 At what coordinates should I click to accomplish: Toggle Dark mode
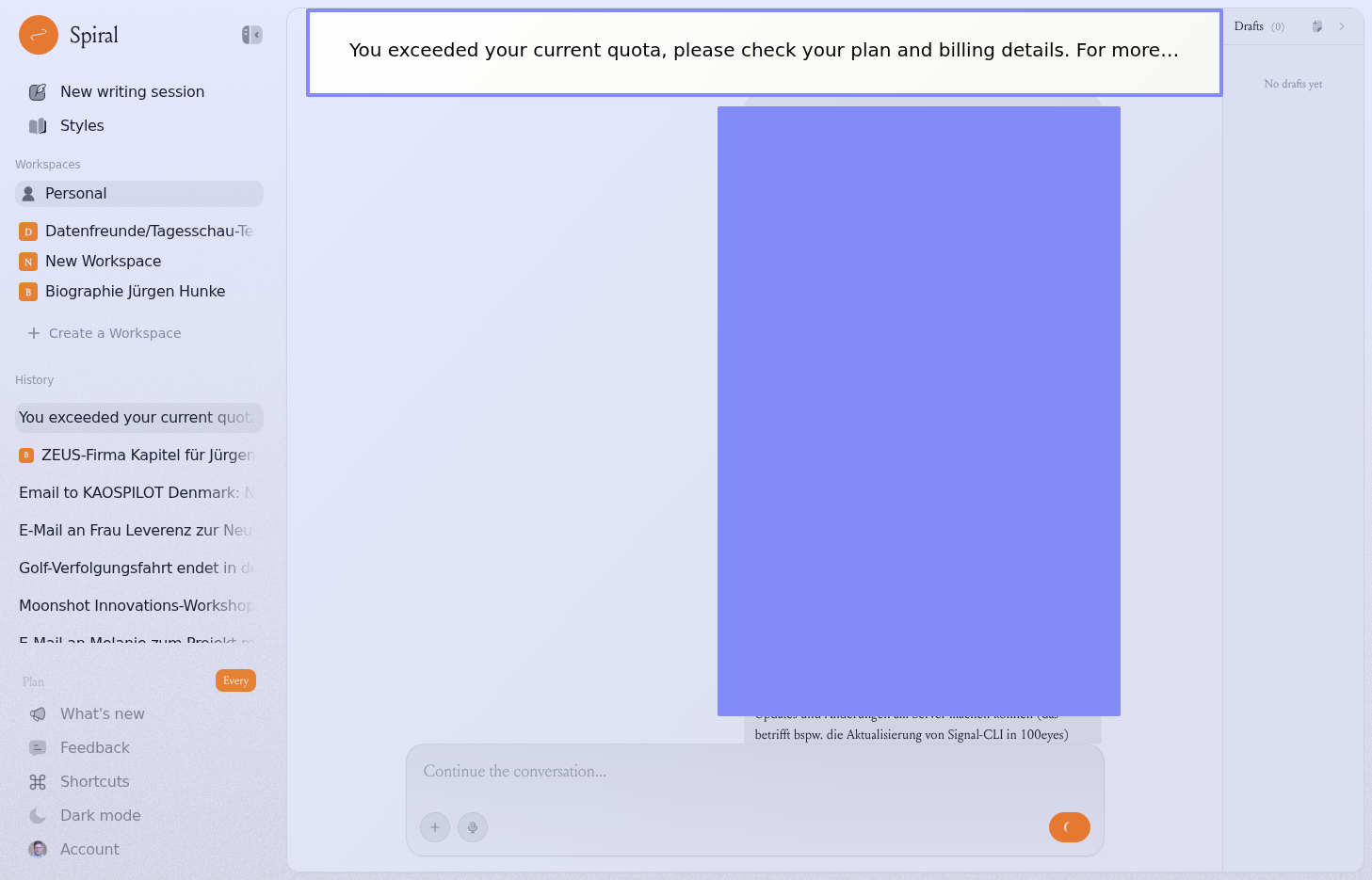tap(100, 816)
